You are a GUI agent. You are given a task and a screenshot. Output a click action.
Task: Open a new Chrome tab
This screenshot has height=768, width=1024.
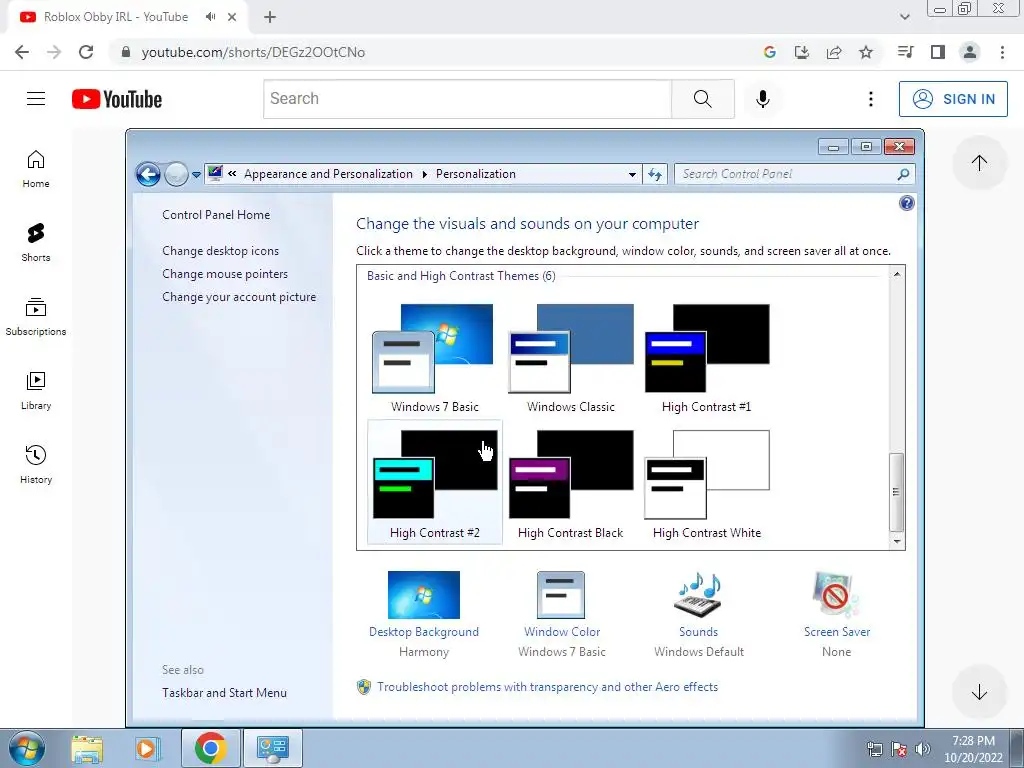[270, 17]
